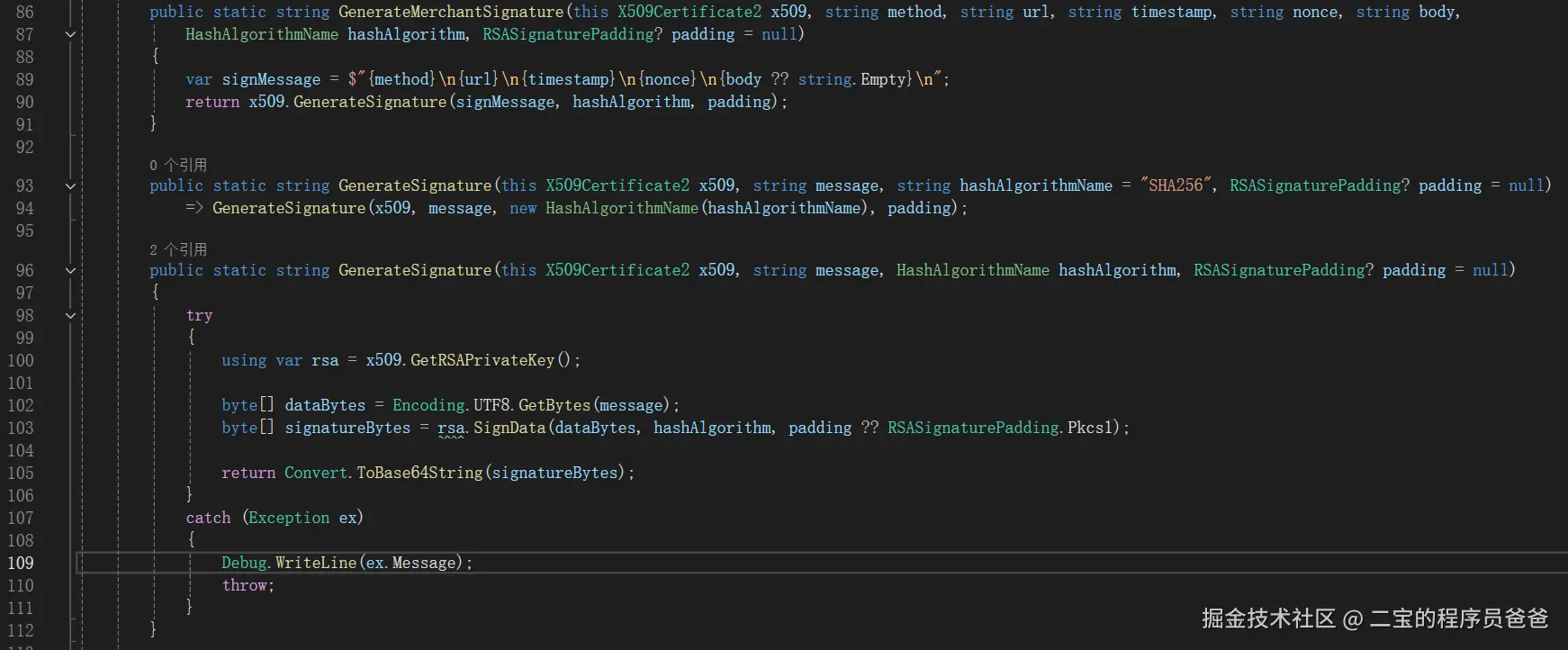Click the Pkcs1 padding member
Viewport: 1568px width, 650px height.
tap(1090, 428)
